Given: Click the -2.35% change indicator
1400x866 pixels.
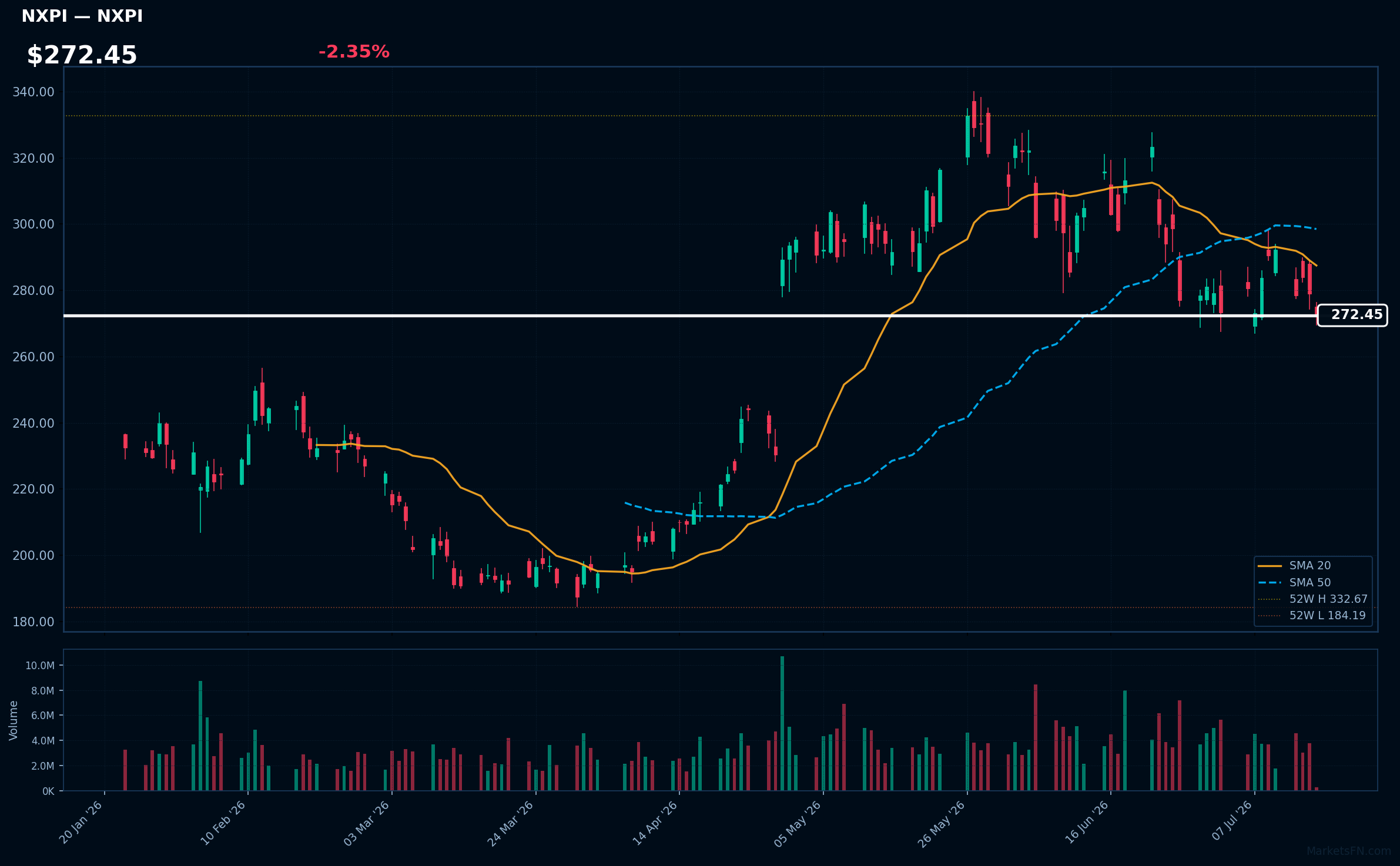Looking at the screenshot, I should [354, 52].
